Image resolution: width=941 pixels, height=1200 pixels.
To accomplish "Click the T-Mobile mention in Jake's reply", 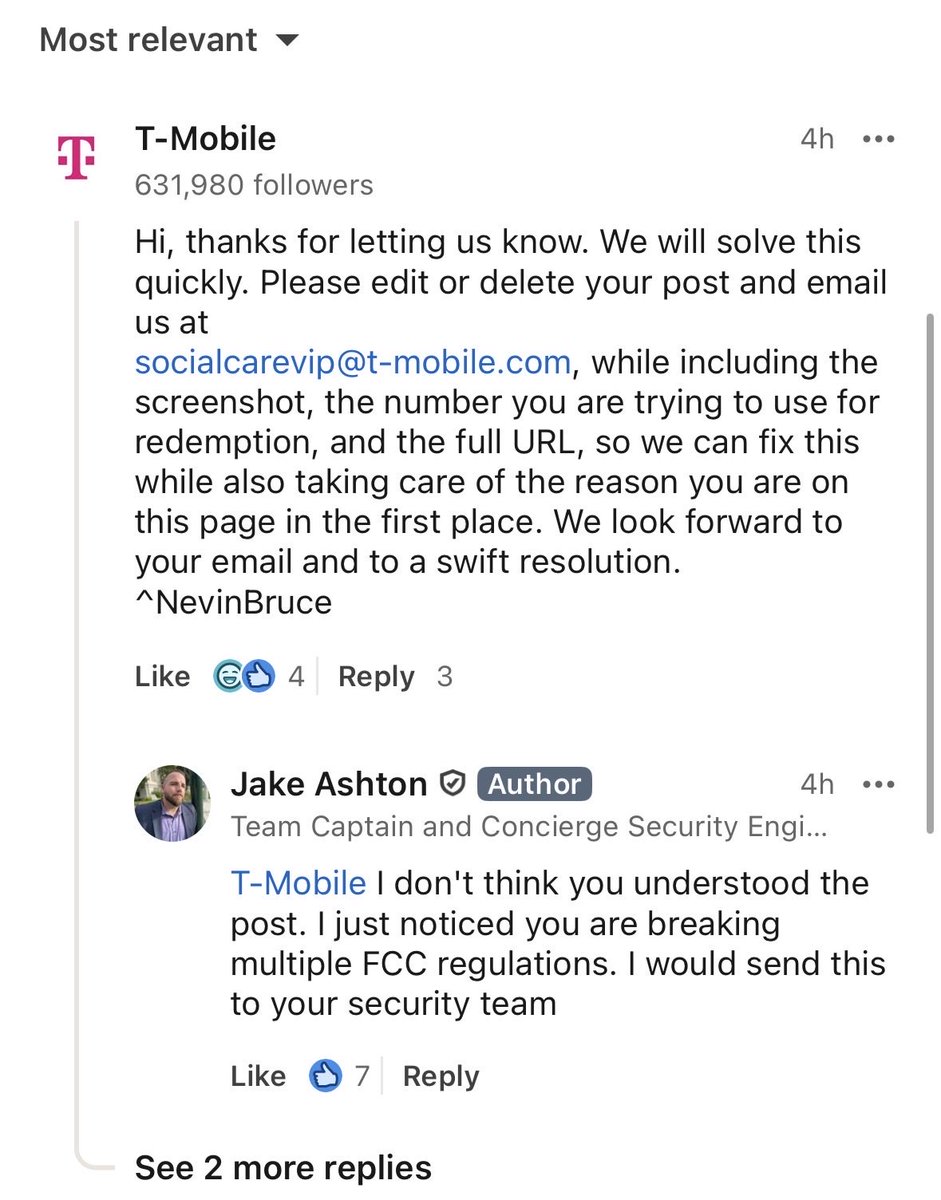I will (298, 884).
